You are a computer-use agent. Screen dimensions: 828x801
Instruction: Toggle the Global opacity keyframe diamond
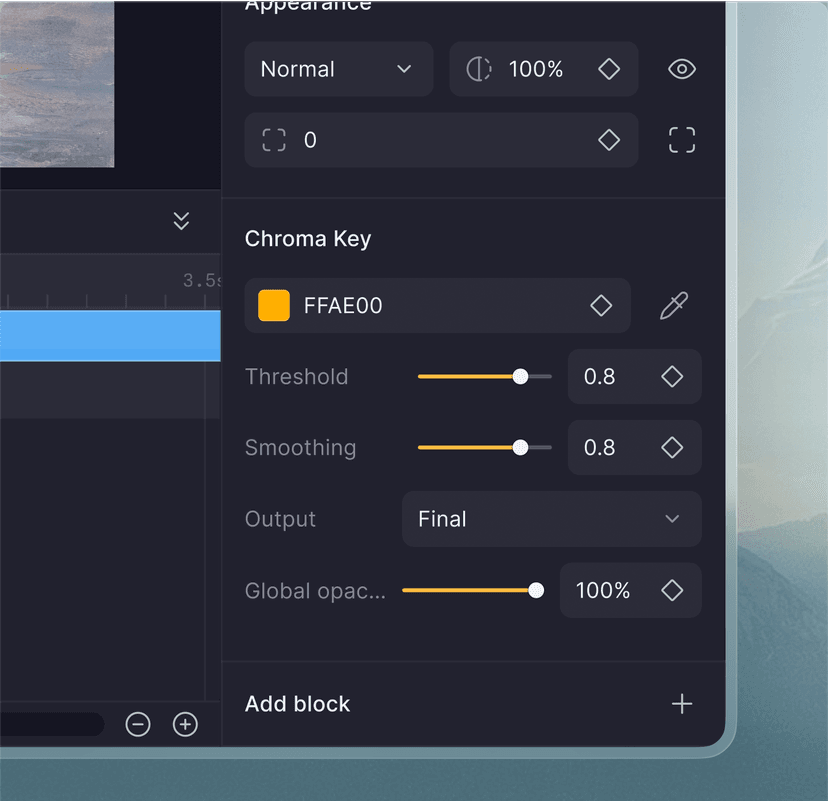[672, 590]
